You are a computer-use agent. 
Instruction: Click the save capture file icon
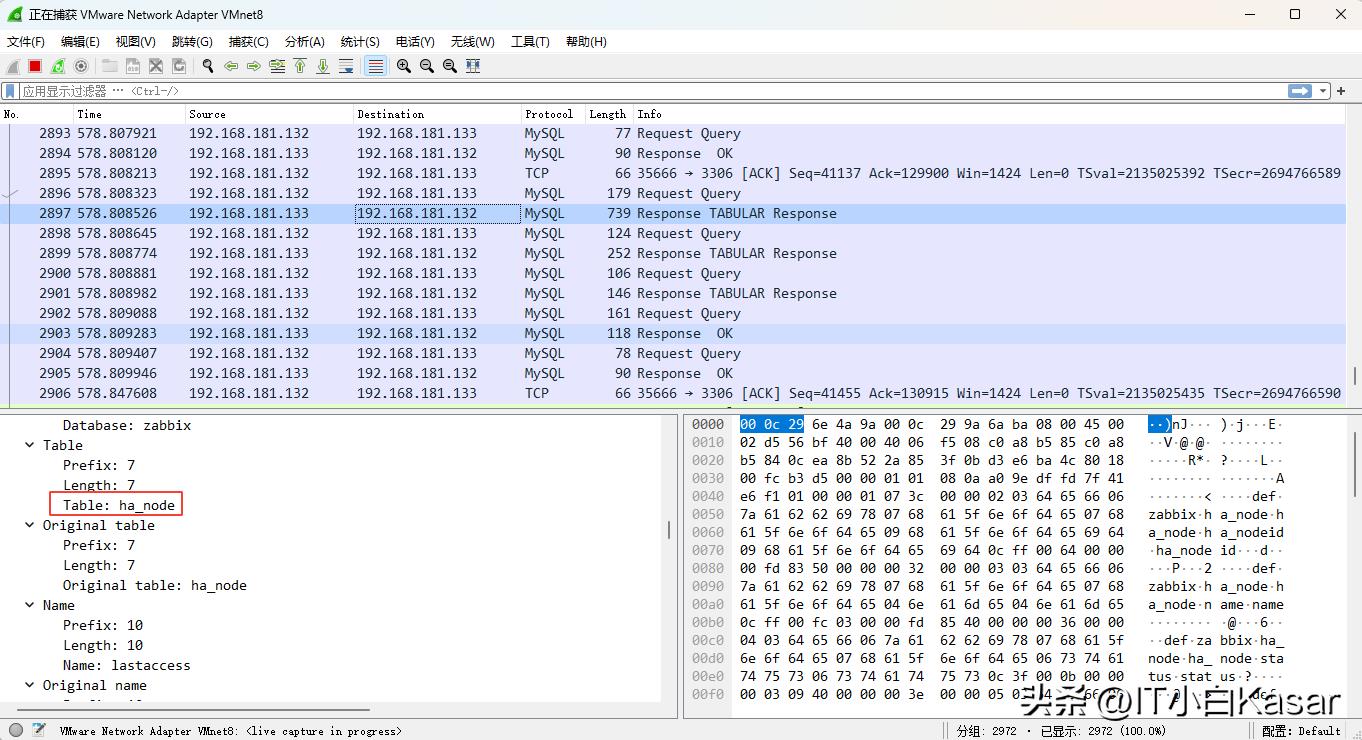[133, 66]
